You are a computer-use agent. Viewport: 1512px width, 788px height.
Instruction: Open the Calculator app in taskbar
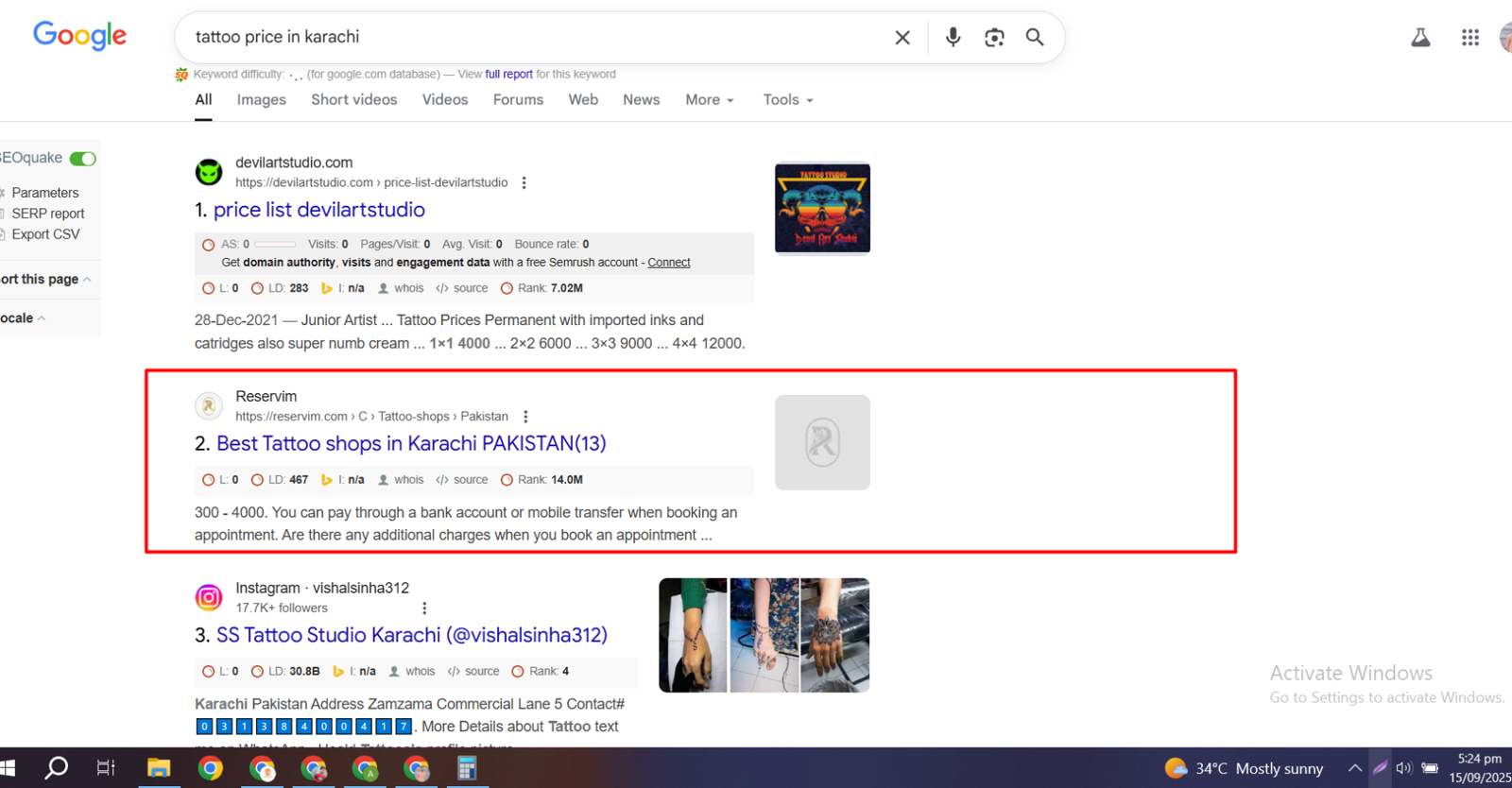coord(467,768)
